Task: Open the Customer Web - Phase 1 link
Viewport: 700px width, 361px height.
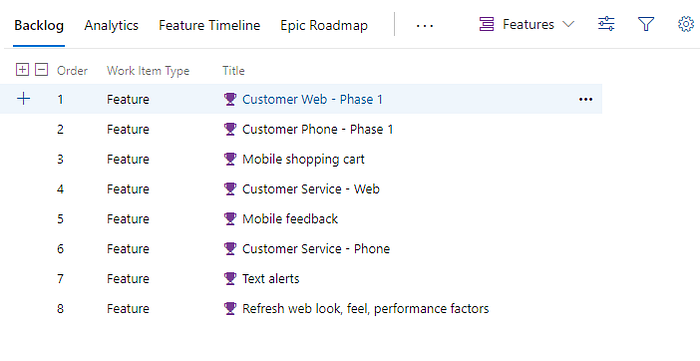Action: point(312,99)
